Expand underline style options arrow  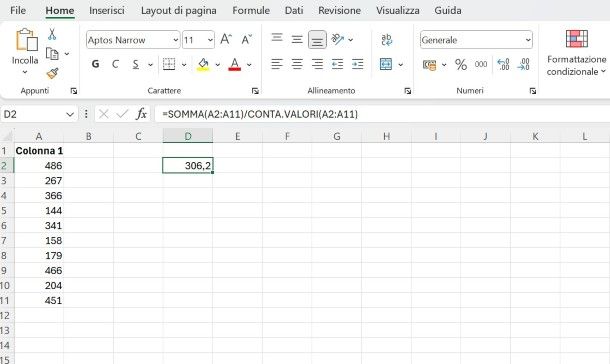point(150,65)
